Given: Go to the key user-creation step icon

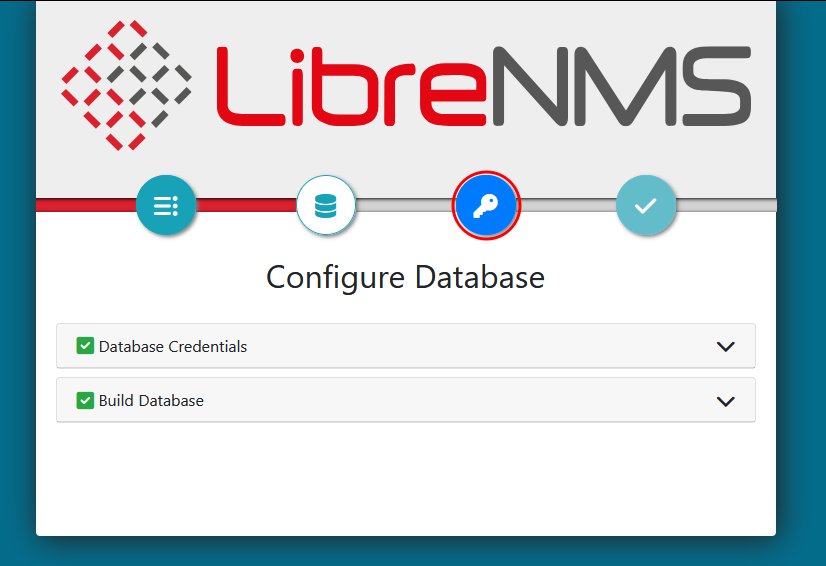Looking at the screenshot, I should pyautogui.click(x=486, y=205).
